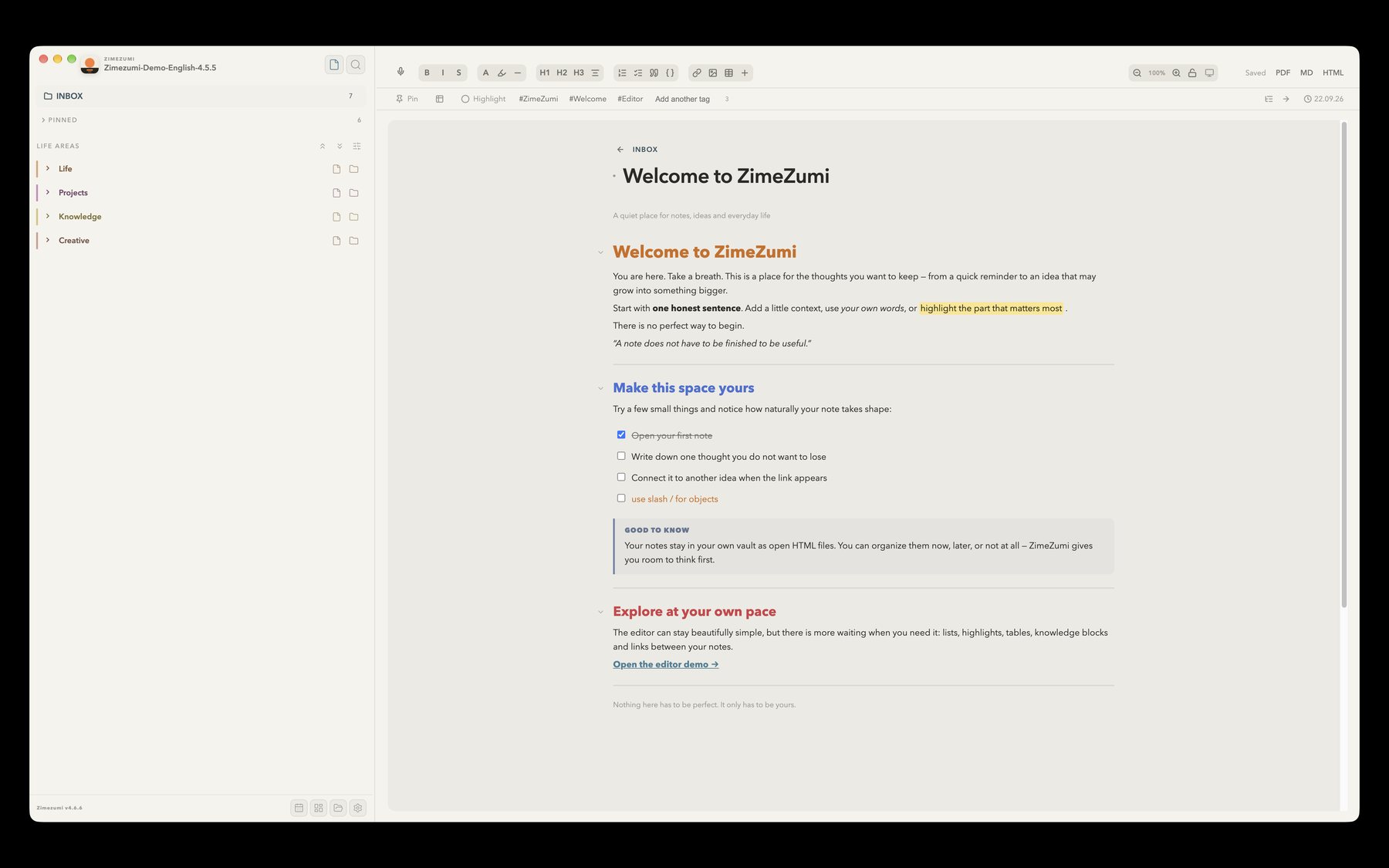Start voice dictation with the microphone icon
This screenshot has width=1389, height=868.
400,72
